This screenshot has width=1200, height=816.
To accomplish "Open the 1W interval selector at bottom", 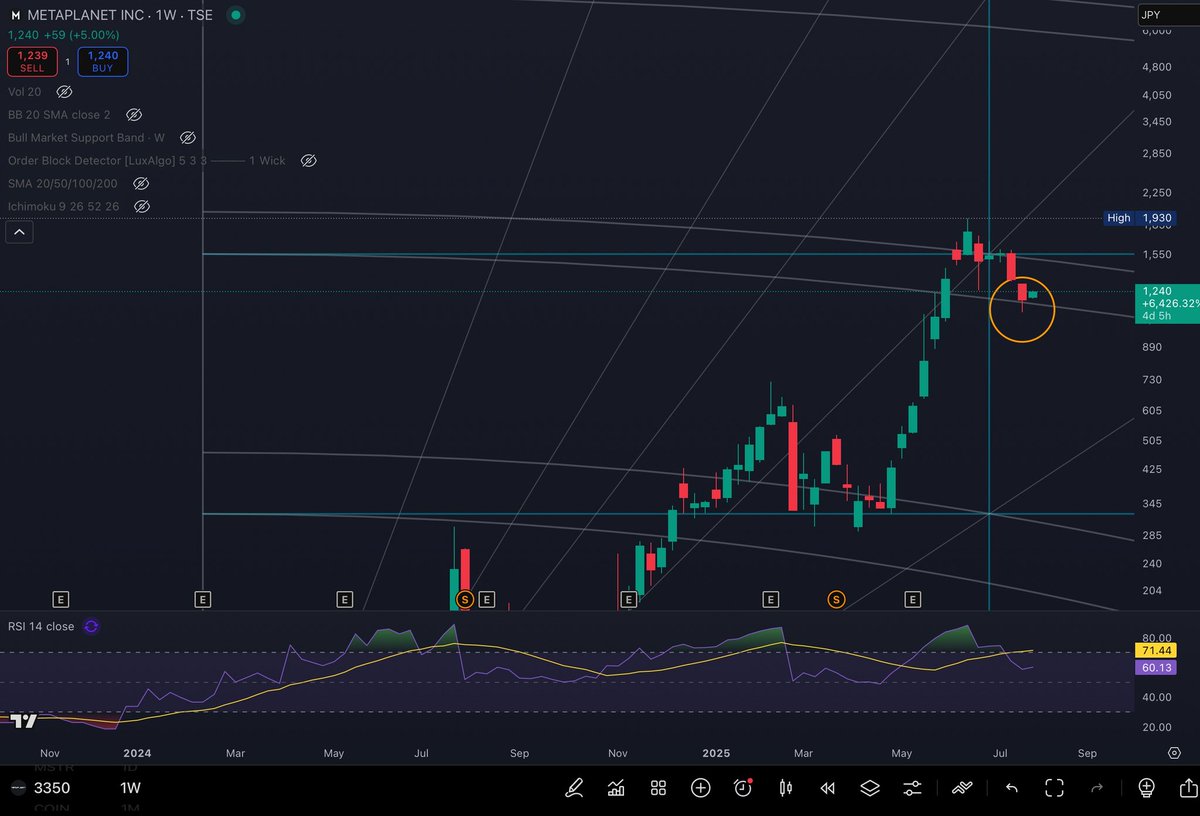I will pos(131,788).
